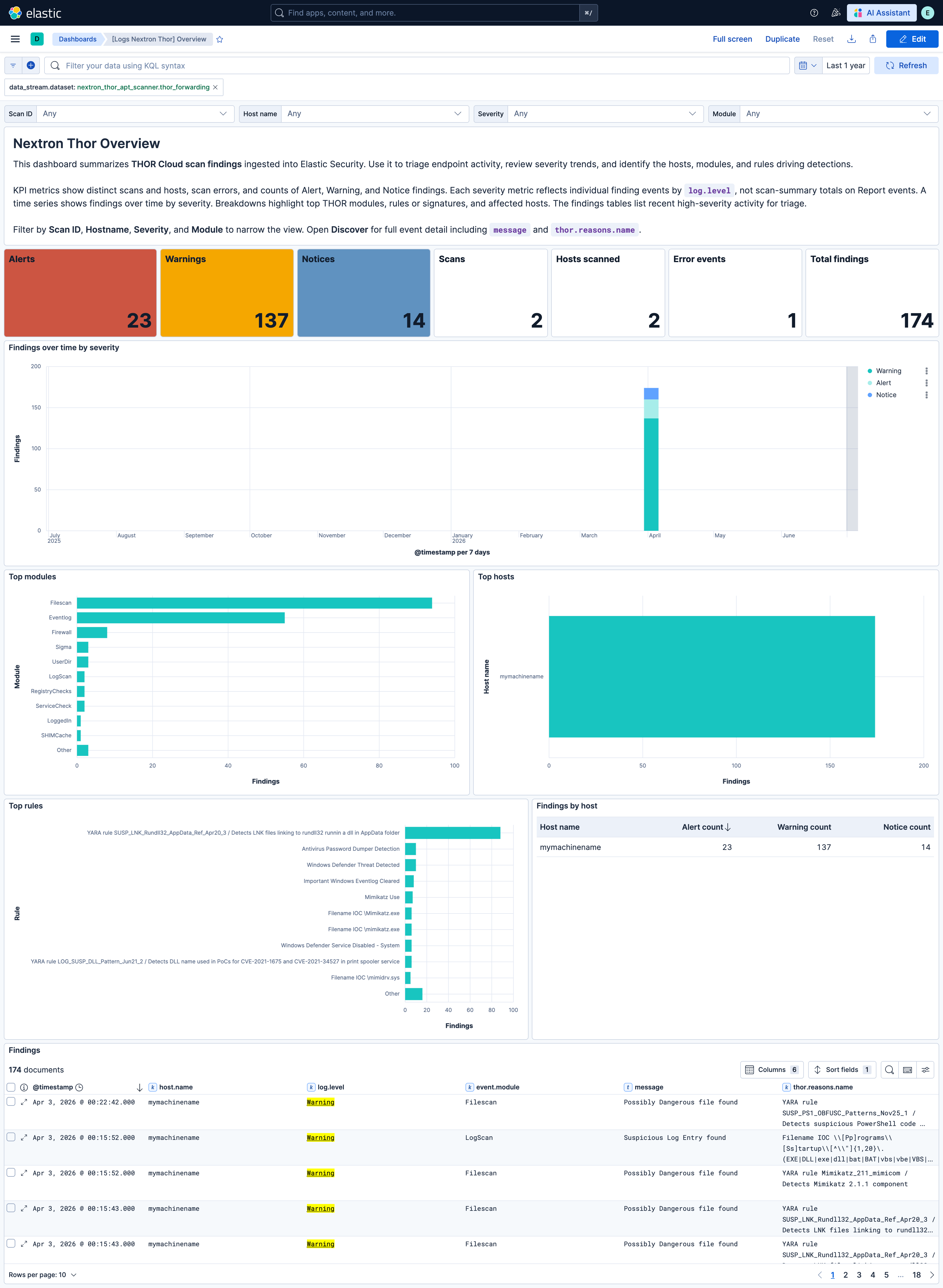
Task: Click the info icon in table header
Action: (x=24, y=1087)
